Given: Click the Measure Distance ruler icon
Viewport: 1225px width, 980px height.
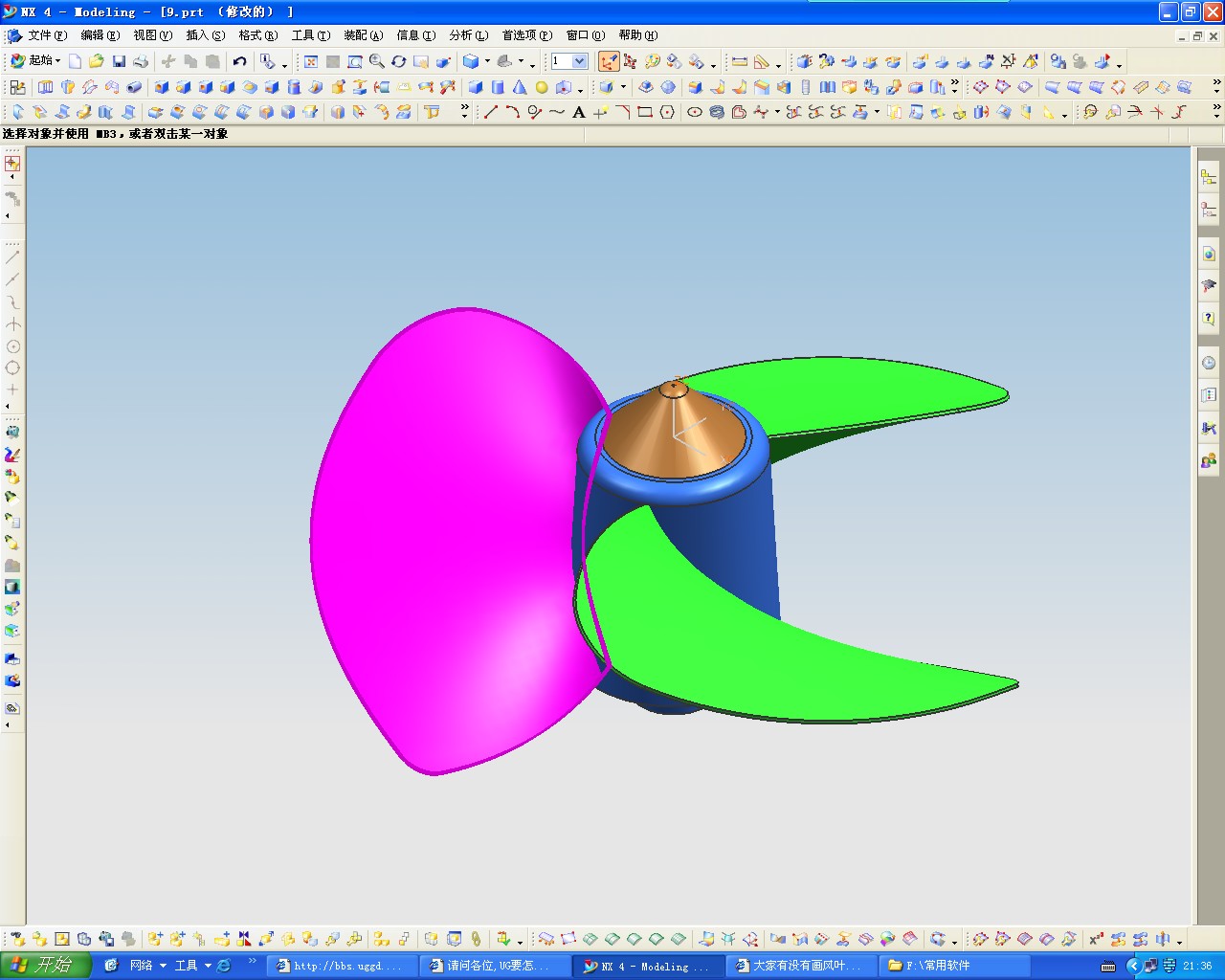Looking at the screenshot, I should [739, 61].
